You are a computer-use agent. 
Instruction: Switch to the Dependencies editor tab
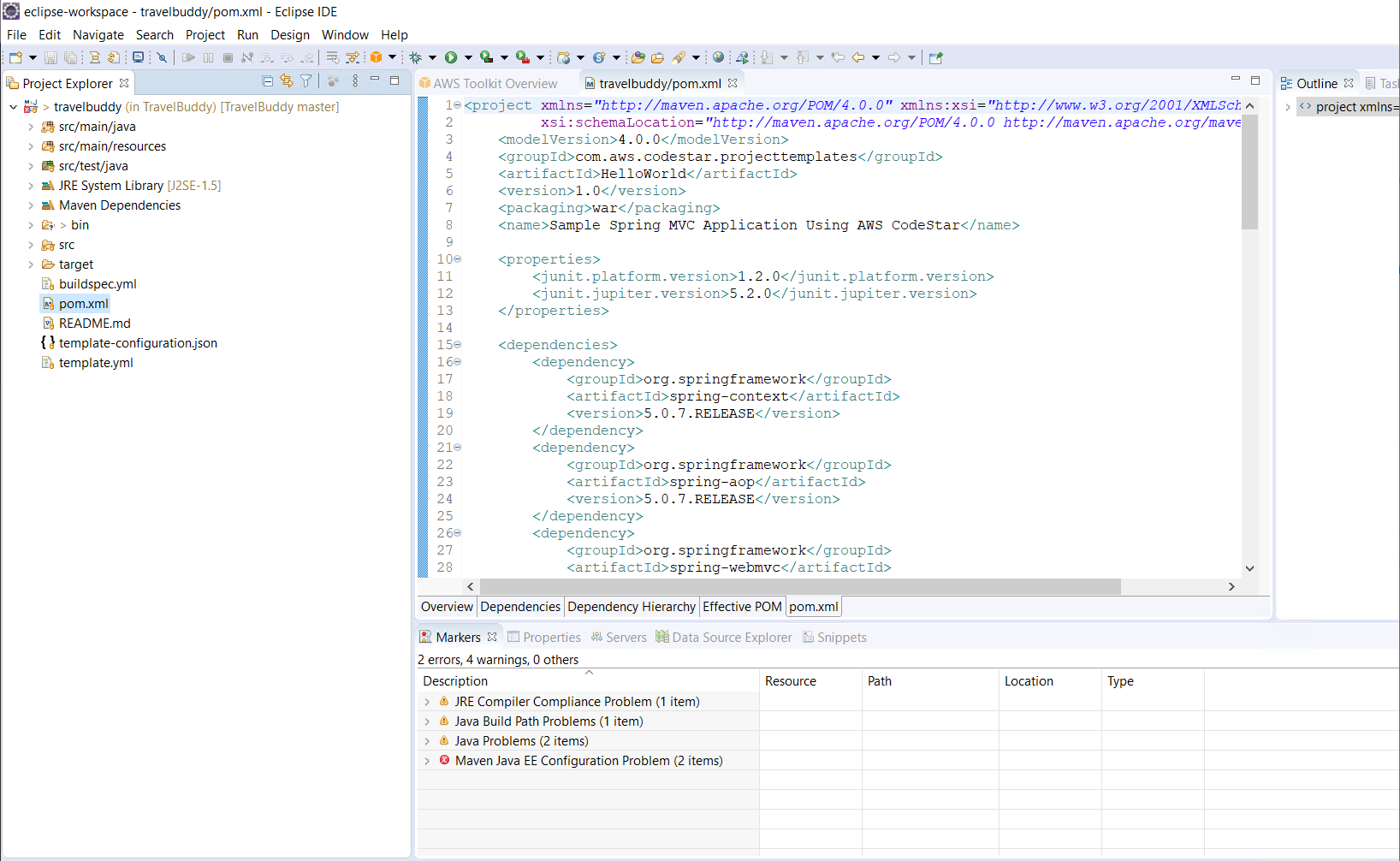520,607
